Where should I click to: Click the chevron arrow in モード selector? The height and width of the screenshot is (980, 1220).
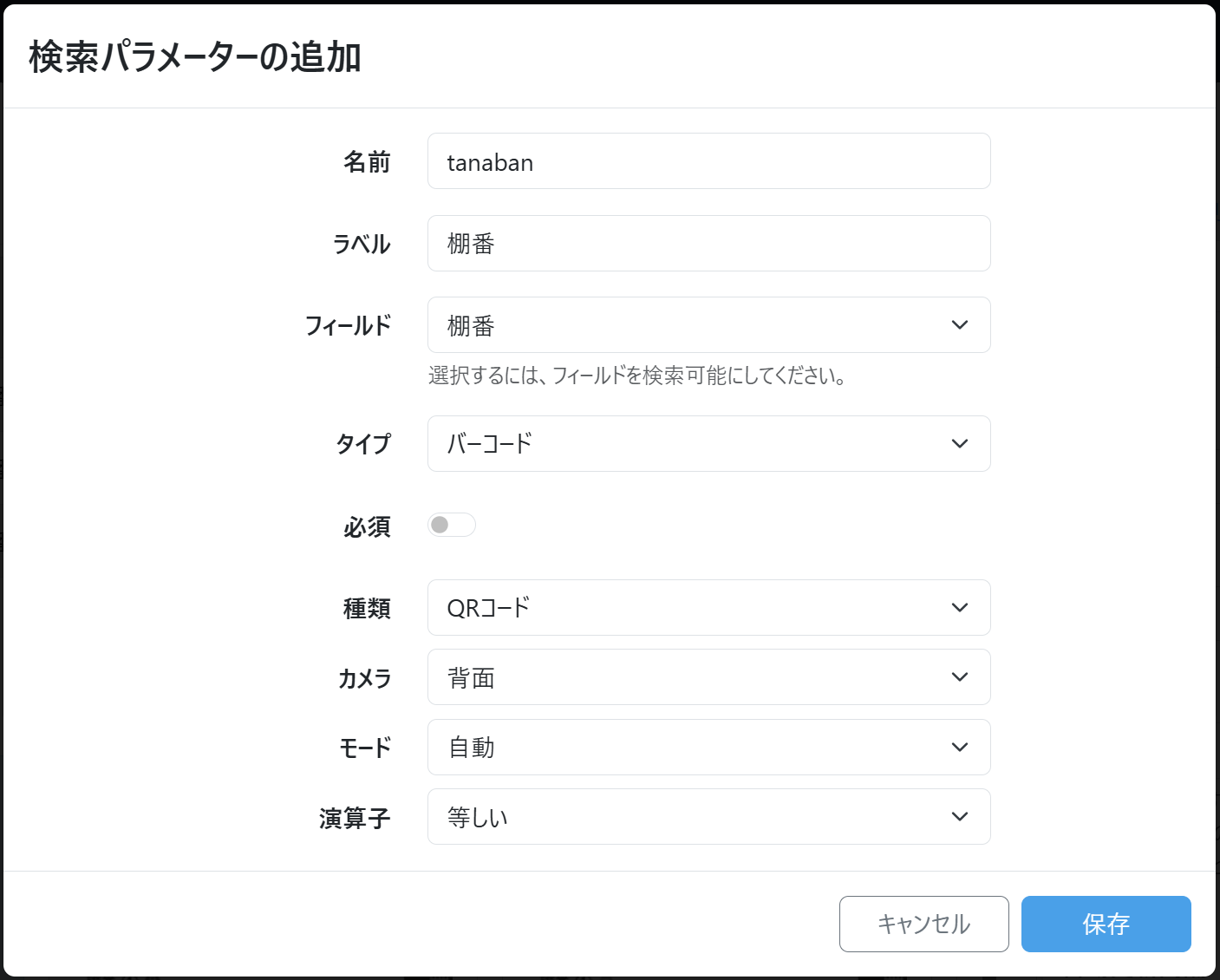click(x=959, y=748)
